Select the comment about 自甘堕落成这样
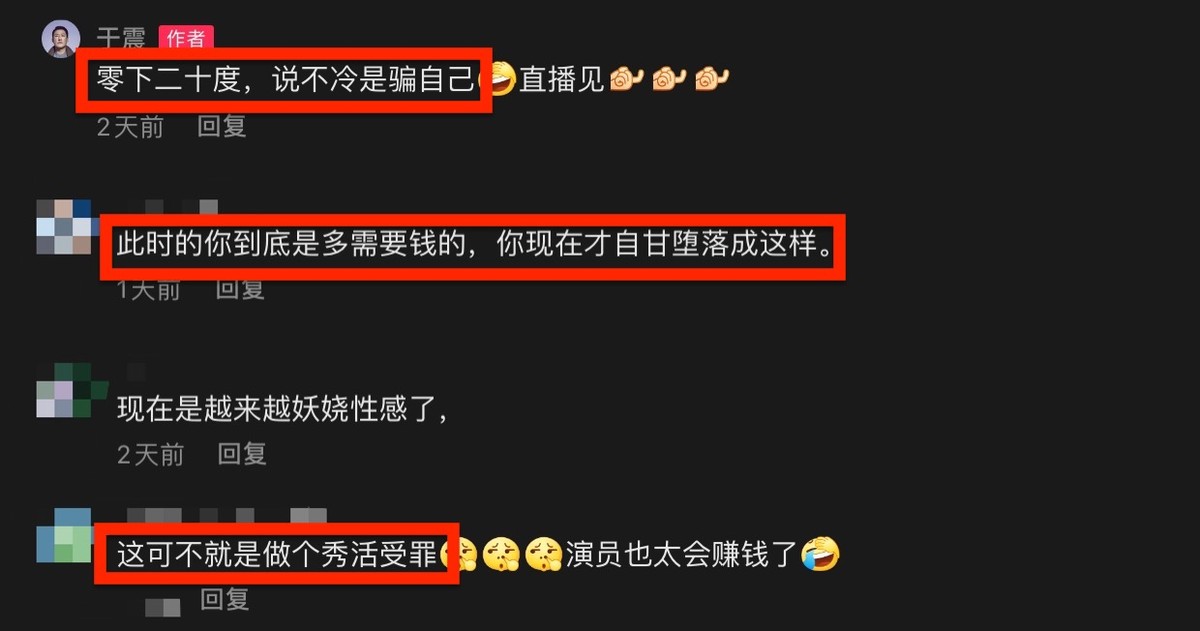 pyautogui.click(x=474, y=246)
